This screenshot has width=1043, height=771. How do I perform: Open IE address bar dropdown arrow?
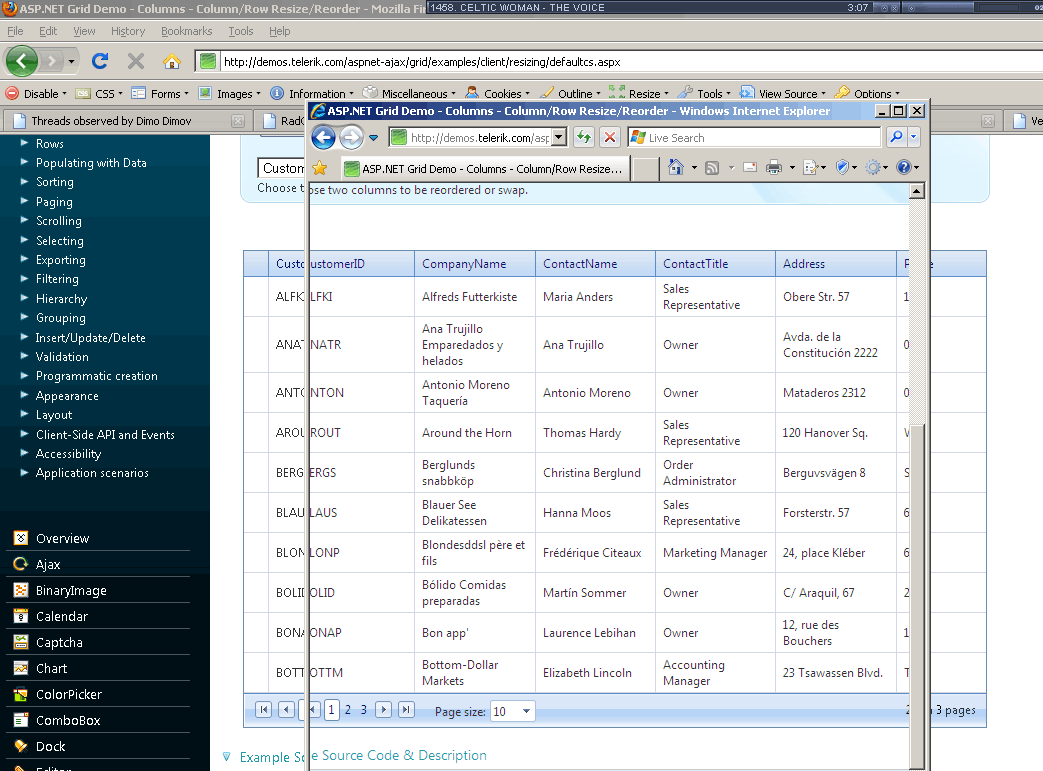point(559,138)
